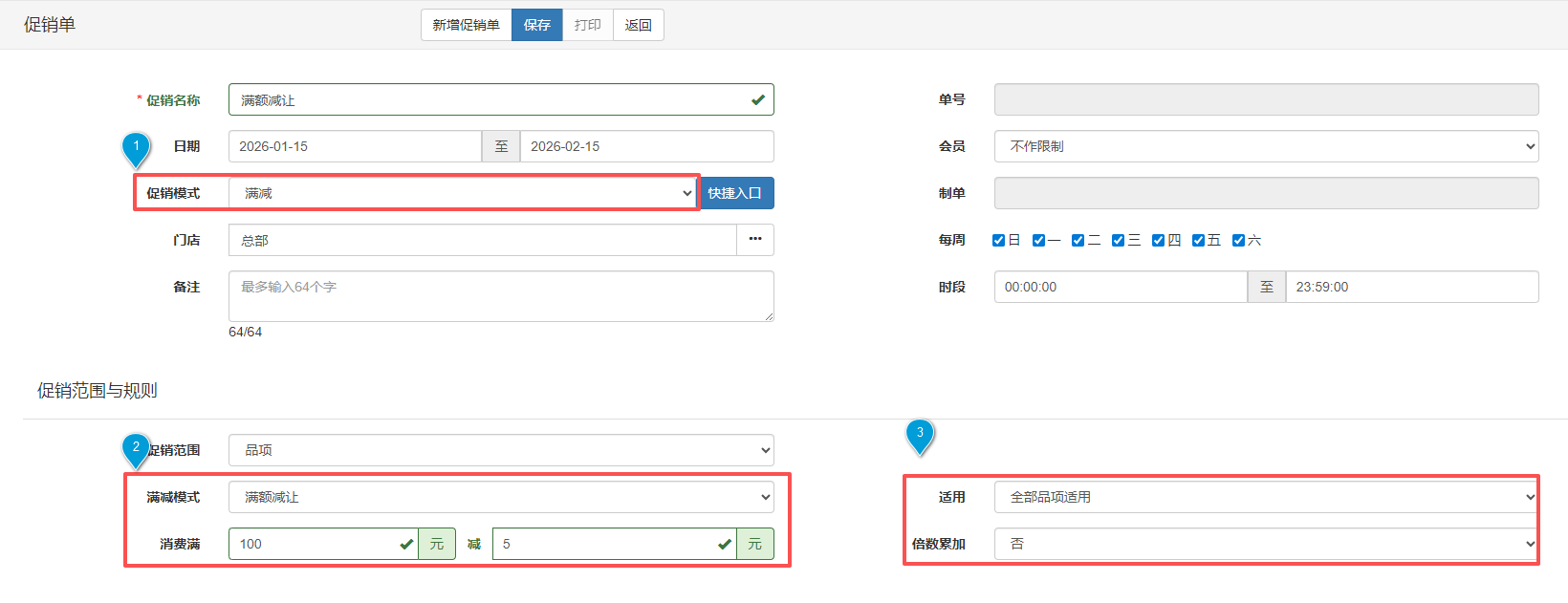Click the 新增促销单 toolbar button

pos(466,25)
